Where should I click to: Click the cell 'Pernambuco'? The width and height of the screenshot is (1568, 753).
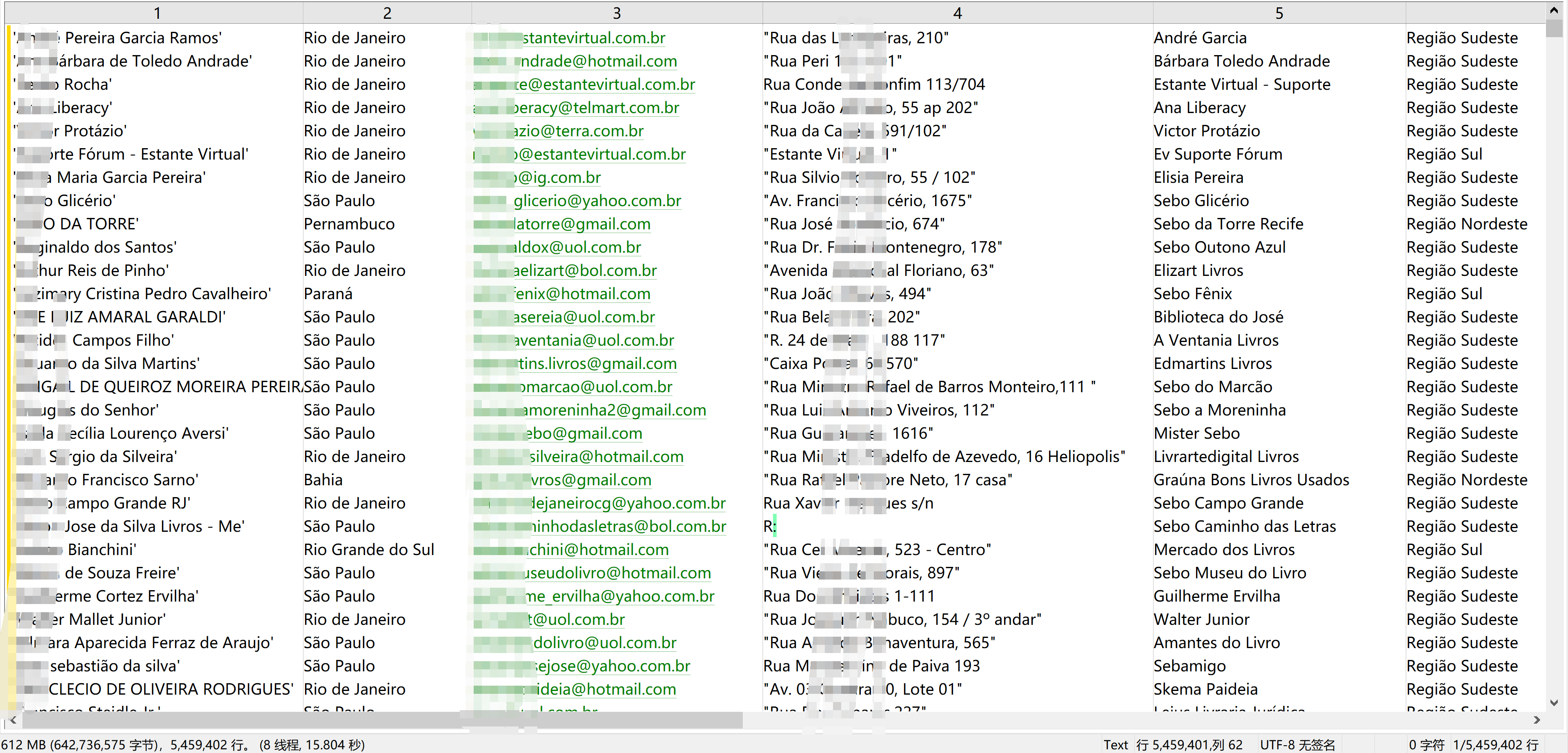(349, 224)
